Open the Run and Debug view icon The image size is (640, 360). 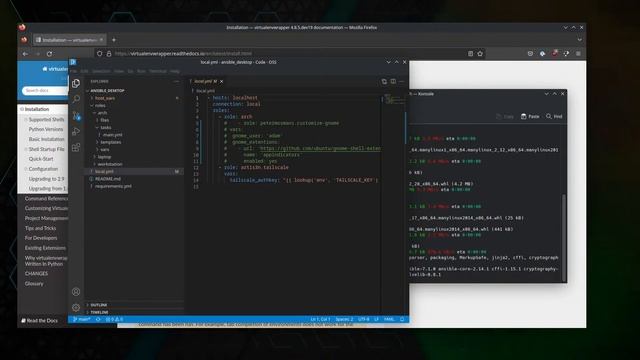point(76,131)
